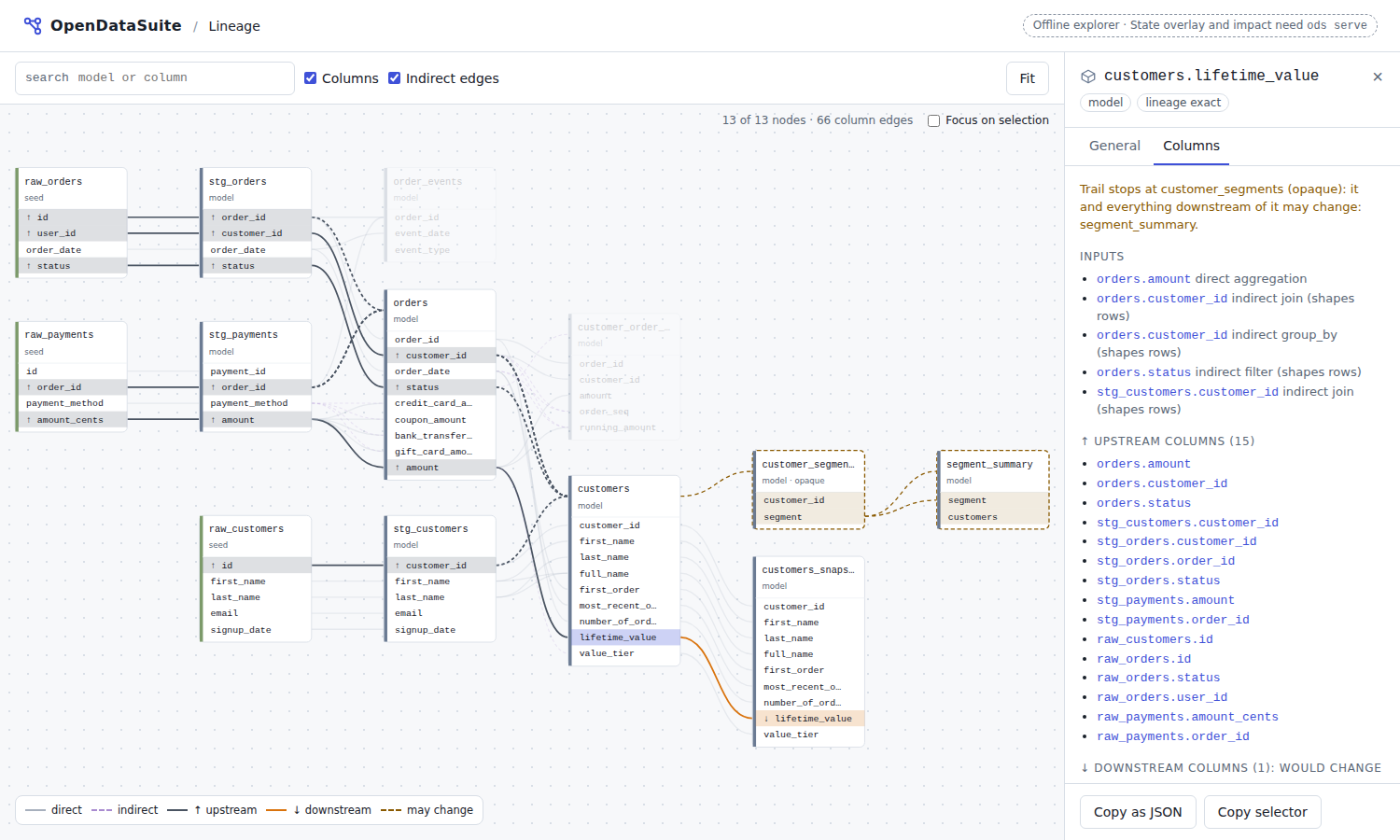The height and width of the screenshot is (840, 1400).
Task: Select amount column in orders node
Action: tap(441, 468)
